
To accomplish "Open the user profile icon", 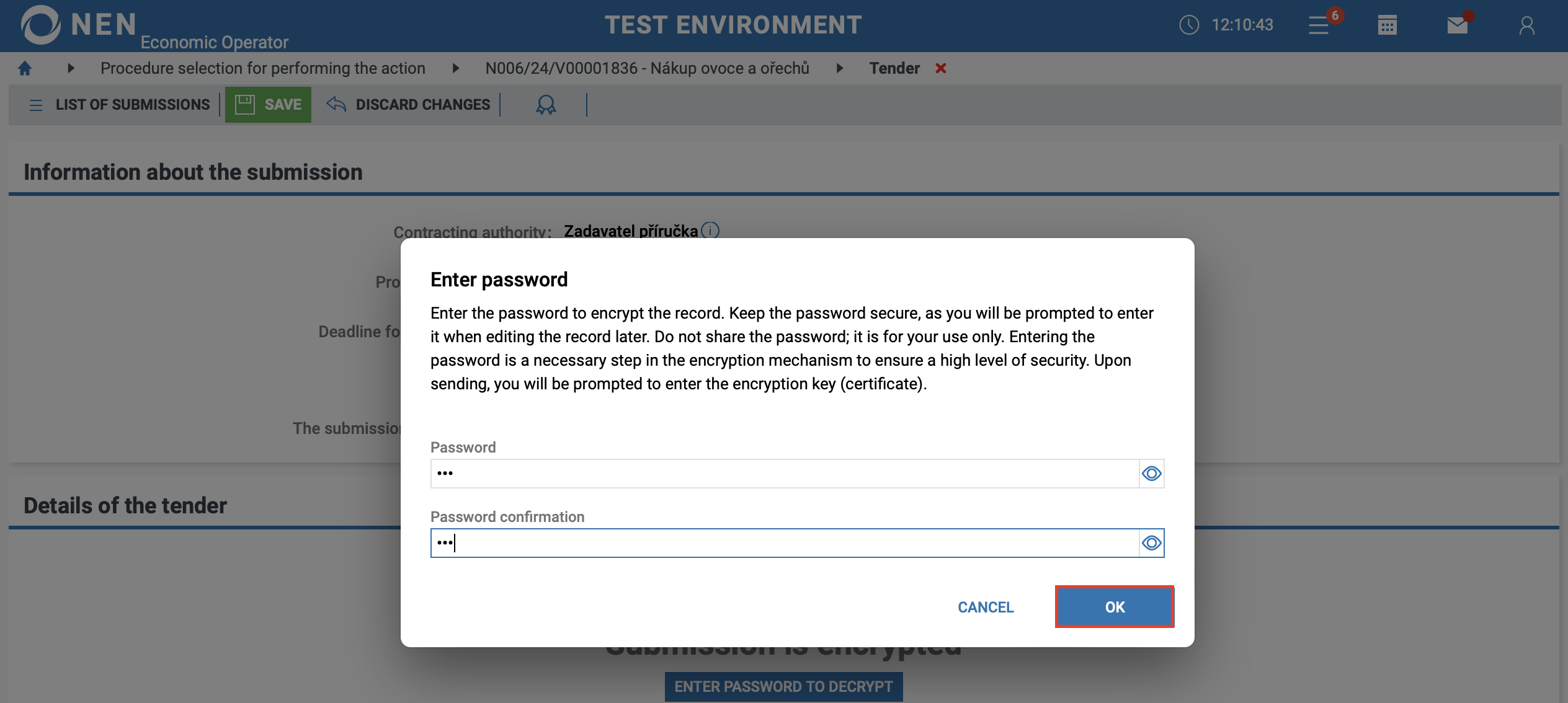I will pyautogui.click(x=1526, y=25).
